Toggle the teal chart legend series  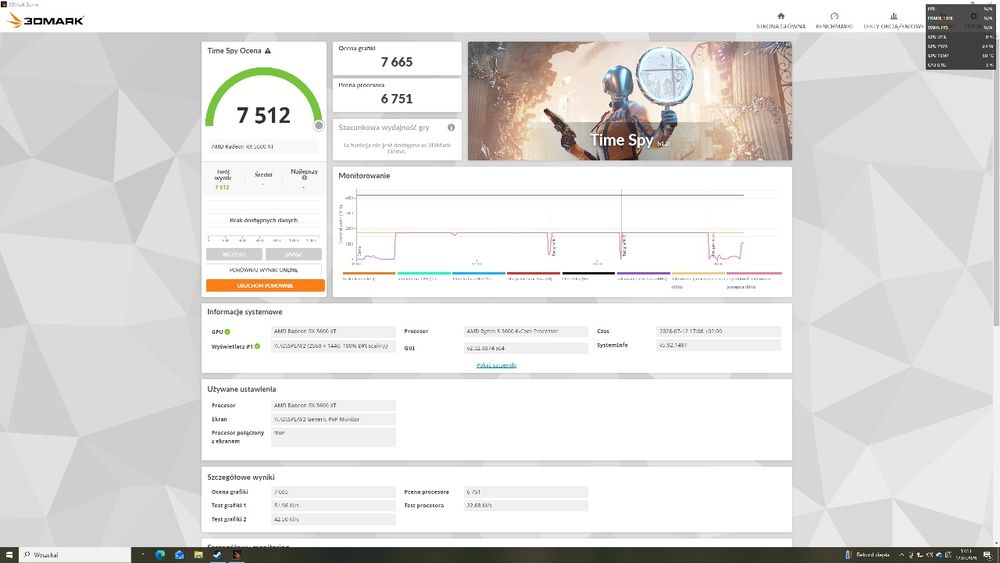tap(423, 276)
